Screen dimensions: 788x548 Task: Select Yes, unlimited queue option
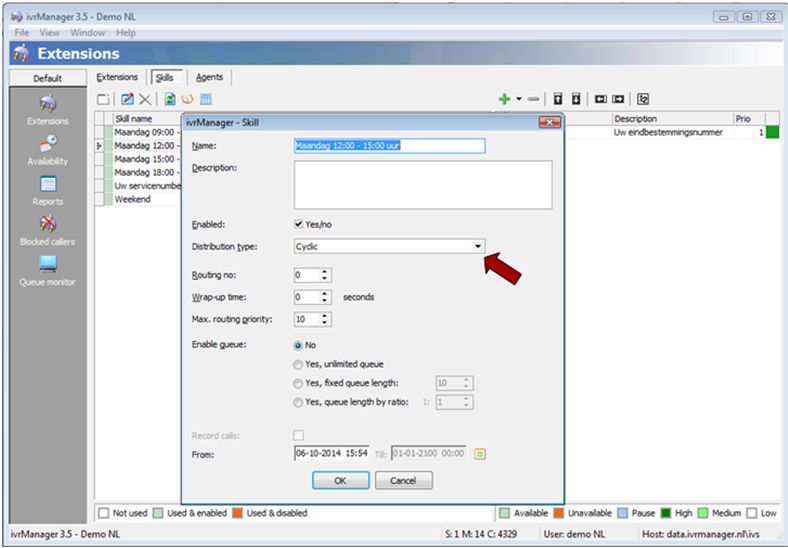point(298,364)
